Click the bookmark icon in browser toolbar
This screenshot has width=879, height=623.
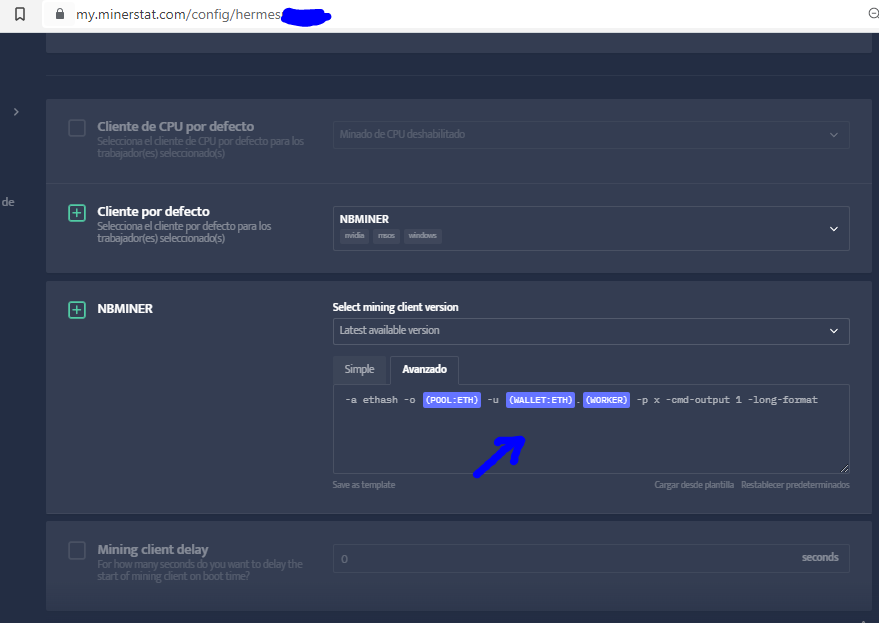(x=20, y=15)
